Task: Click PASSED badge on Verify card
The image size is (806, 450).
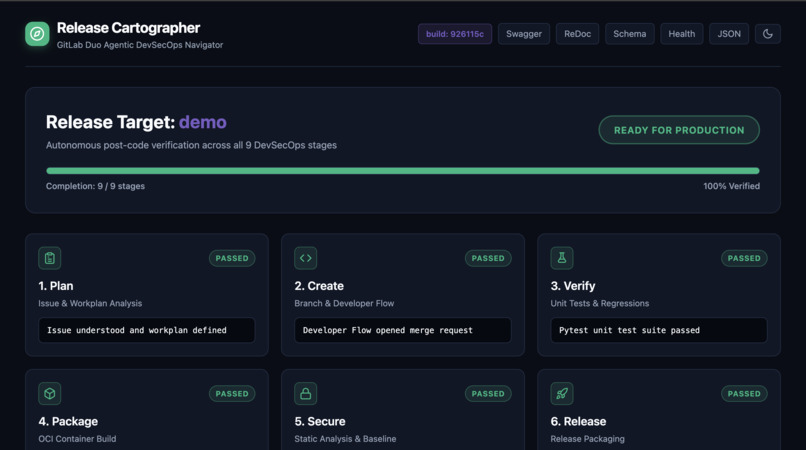Action: pos(744,258)
